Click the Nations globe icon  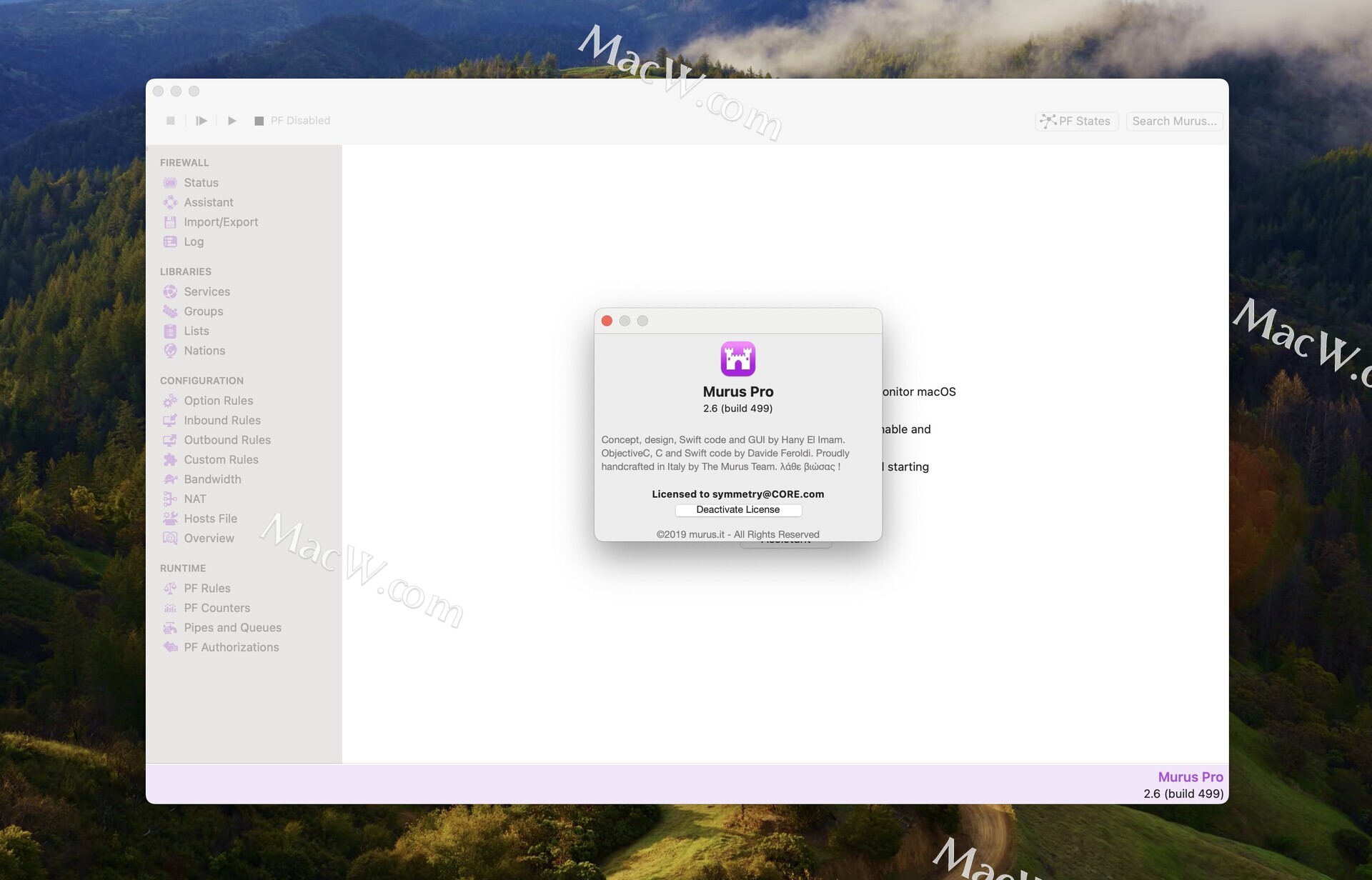(170, 351)
